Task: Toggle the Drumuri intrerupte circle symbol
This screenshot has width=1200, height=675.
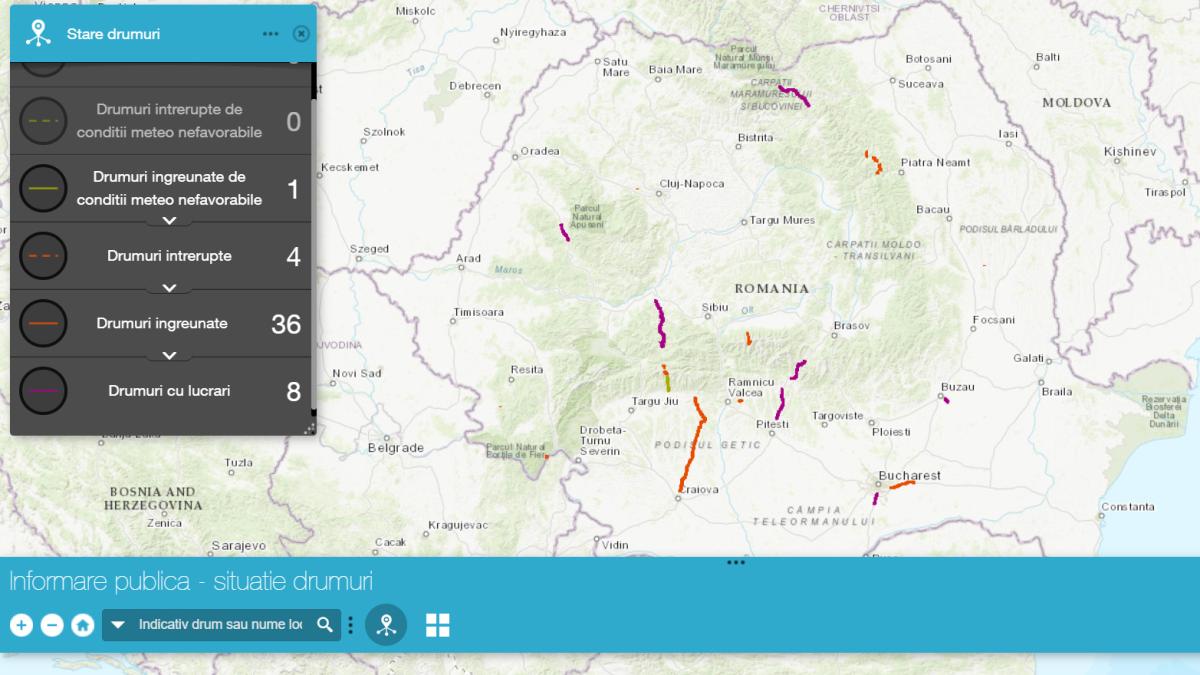Action: 43,256
